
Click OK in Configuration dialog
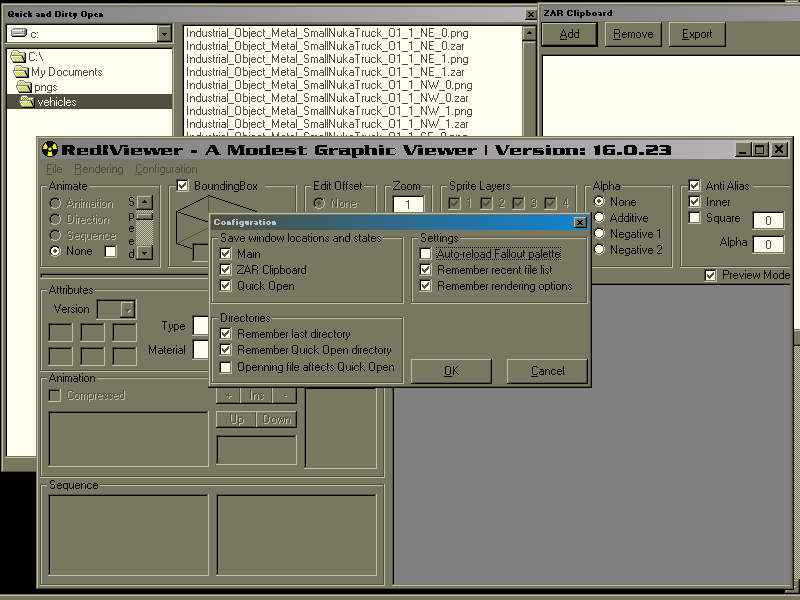tap(451, 371)
